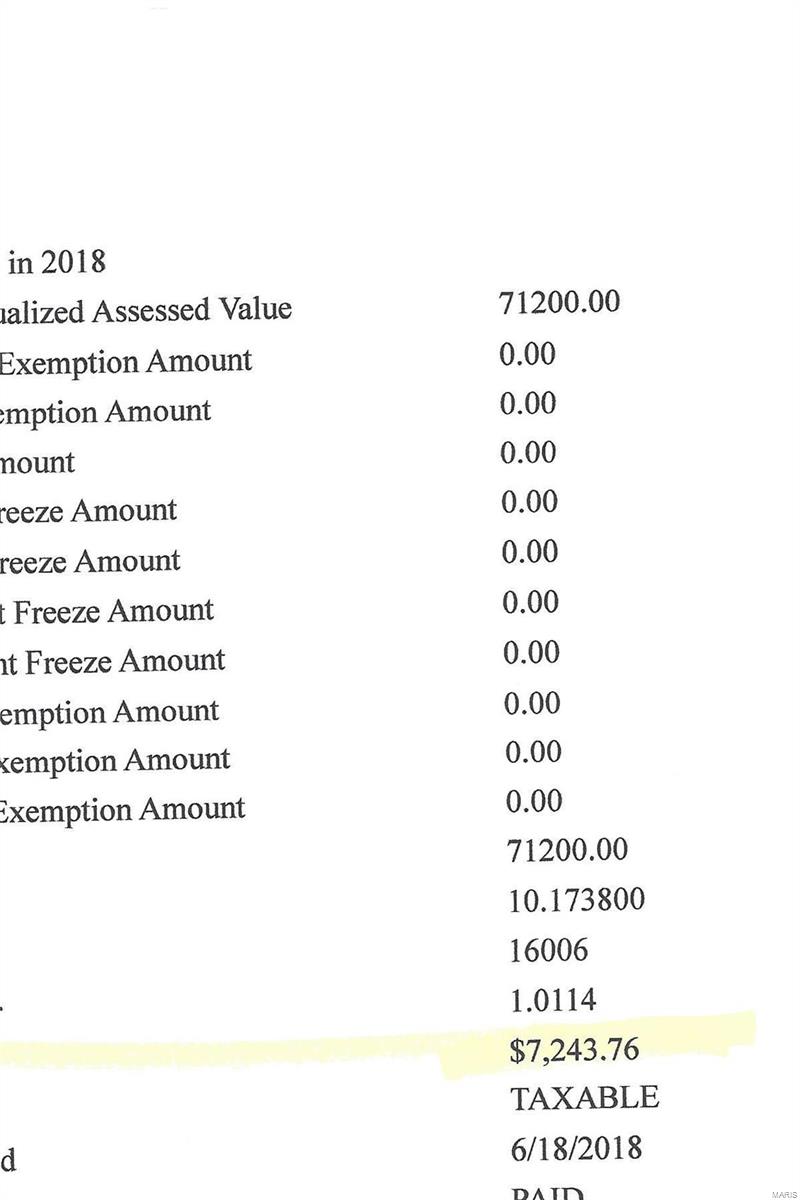Select the 16006 code number
Viewport: 800px width, 1200px height.
coord(548,950)
